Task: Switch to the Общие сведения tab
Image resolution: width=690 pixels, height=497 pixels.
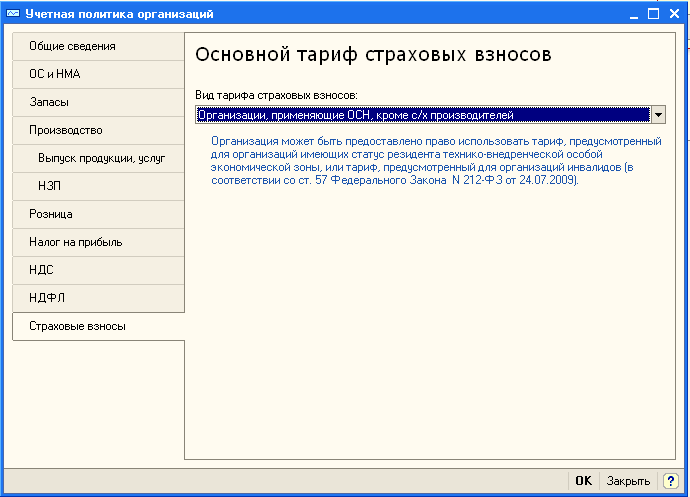Action: pyautogui.click(x=98, y=46)
